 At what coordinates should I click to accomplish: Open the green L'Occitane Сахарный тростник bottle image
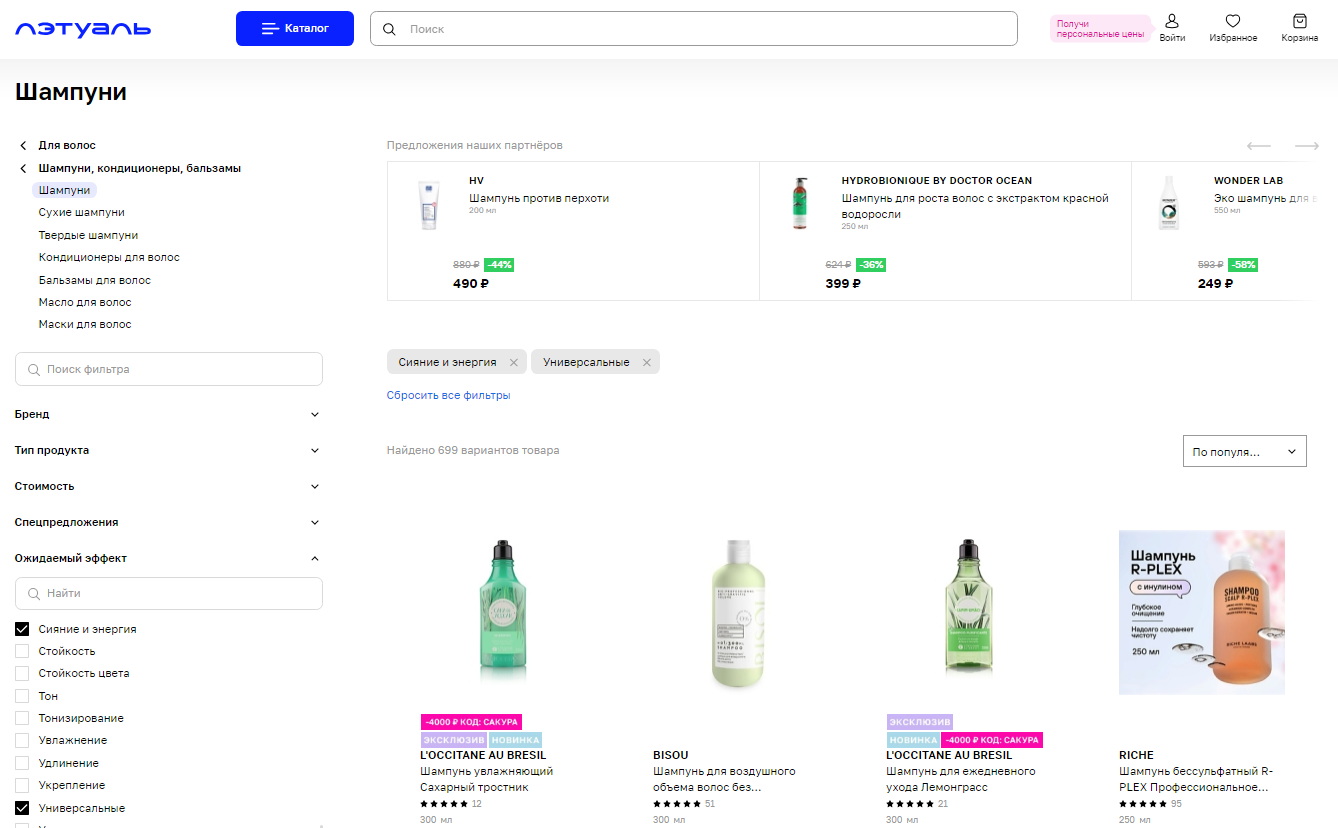[x=503, y=612]
